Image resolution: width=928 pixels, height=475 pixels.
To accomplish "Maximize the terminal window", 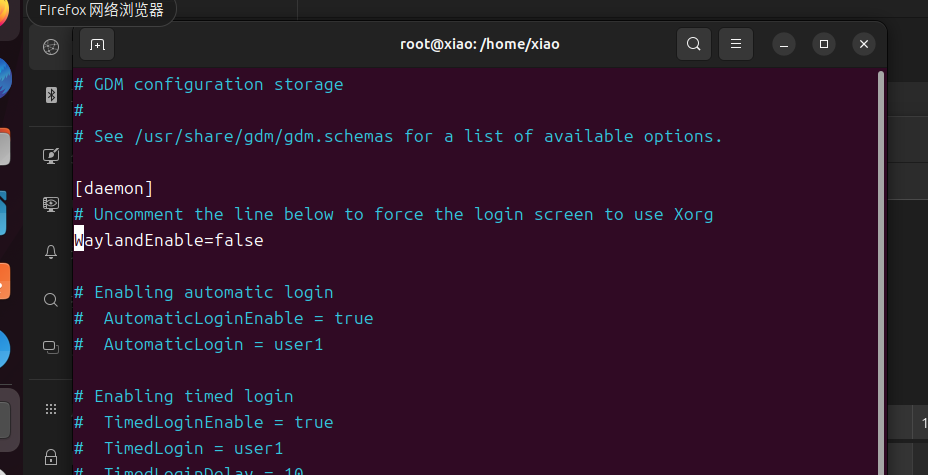I will point(823,44).
